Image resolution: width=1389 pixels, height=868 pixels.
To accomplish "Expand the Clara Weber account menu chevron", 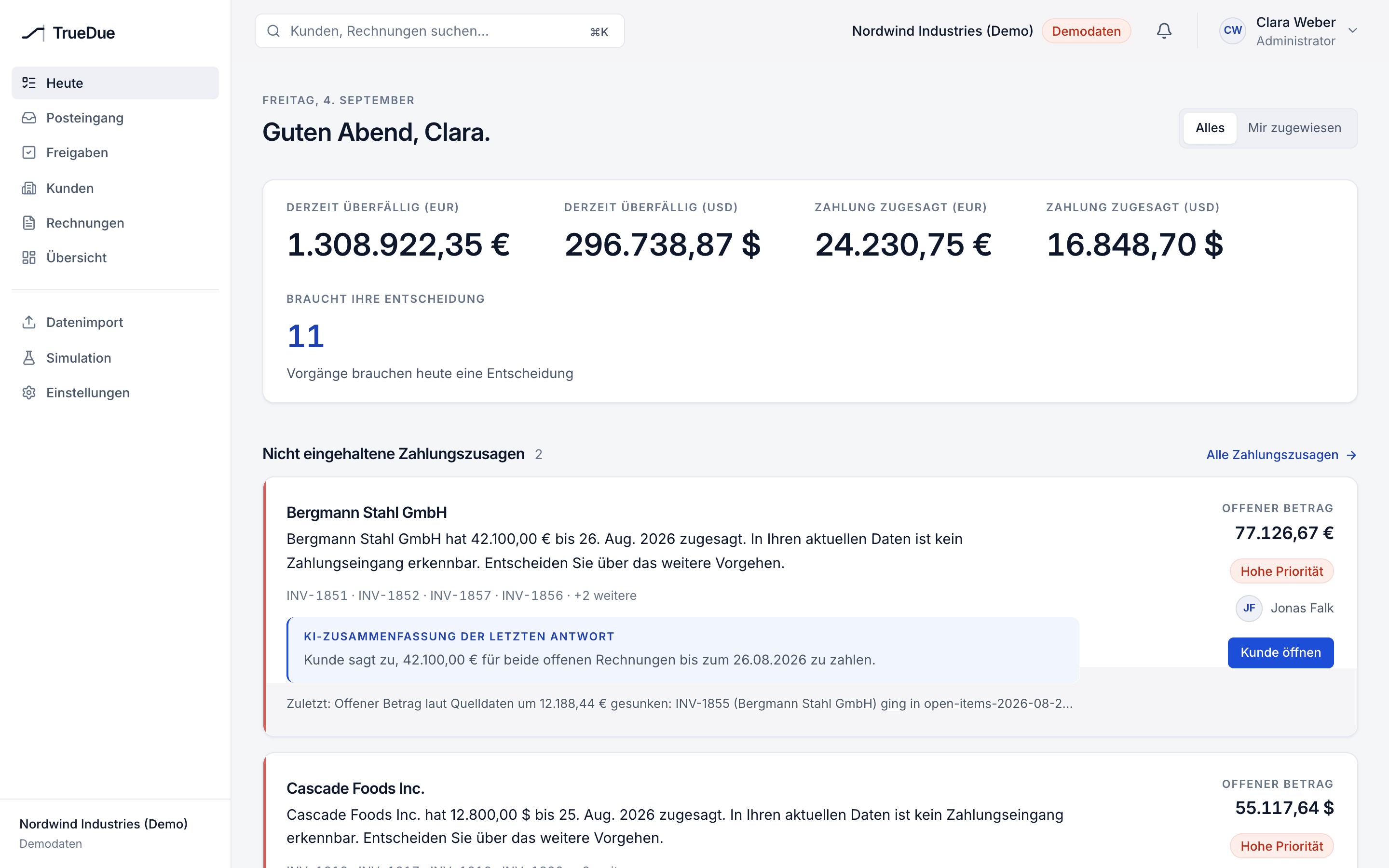I will [x=1353, y=31].
